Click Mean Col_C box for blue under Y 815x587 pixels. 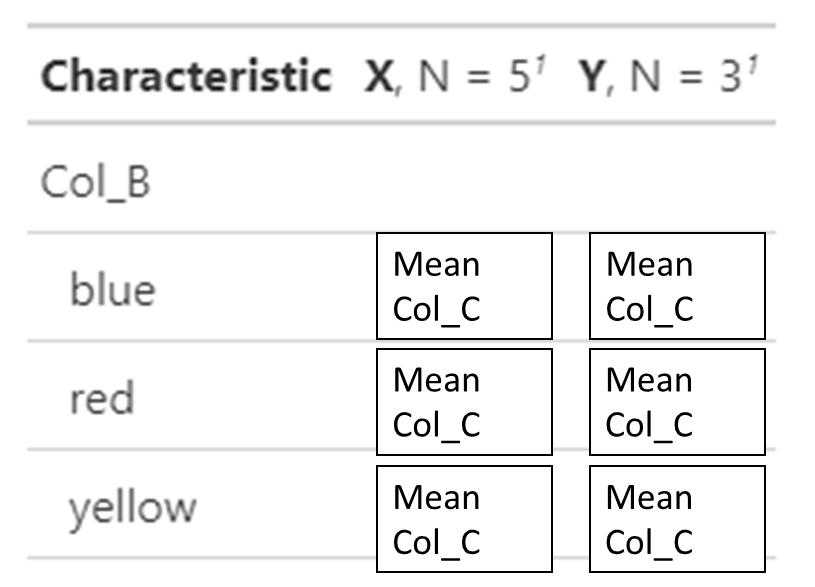[x=677, y=286]
